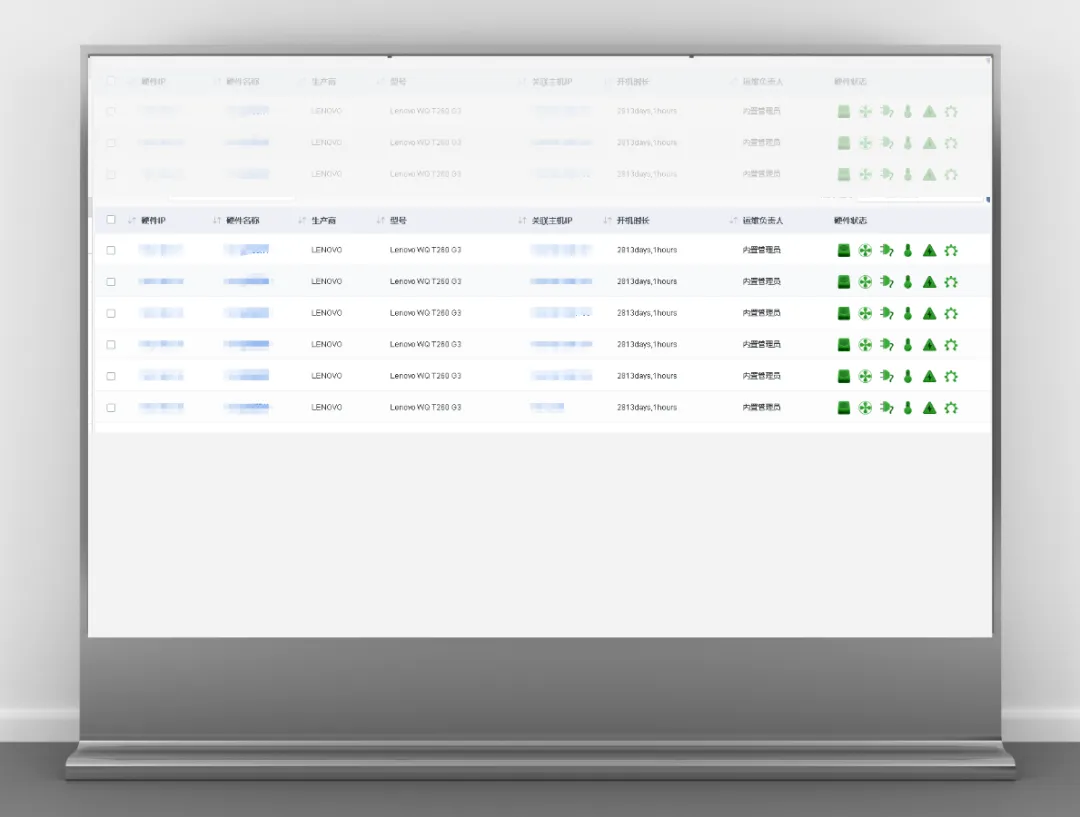Select voltage triangle icon in third row
1080x817 pixels.
929,313
